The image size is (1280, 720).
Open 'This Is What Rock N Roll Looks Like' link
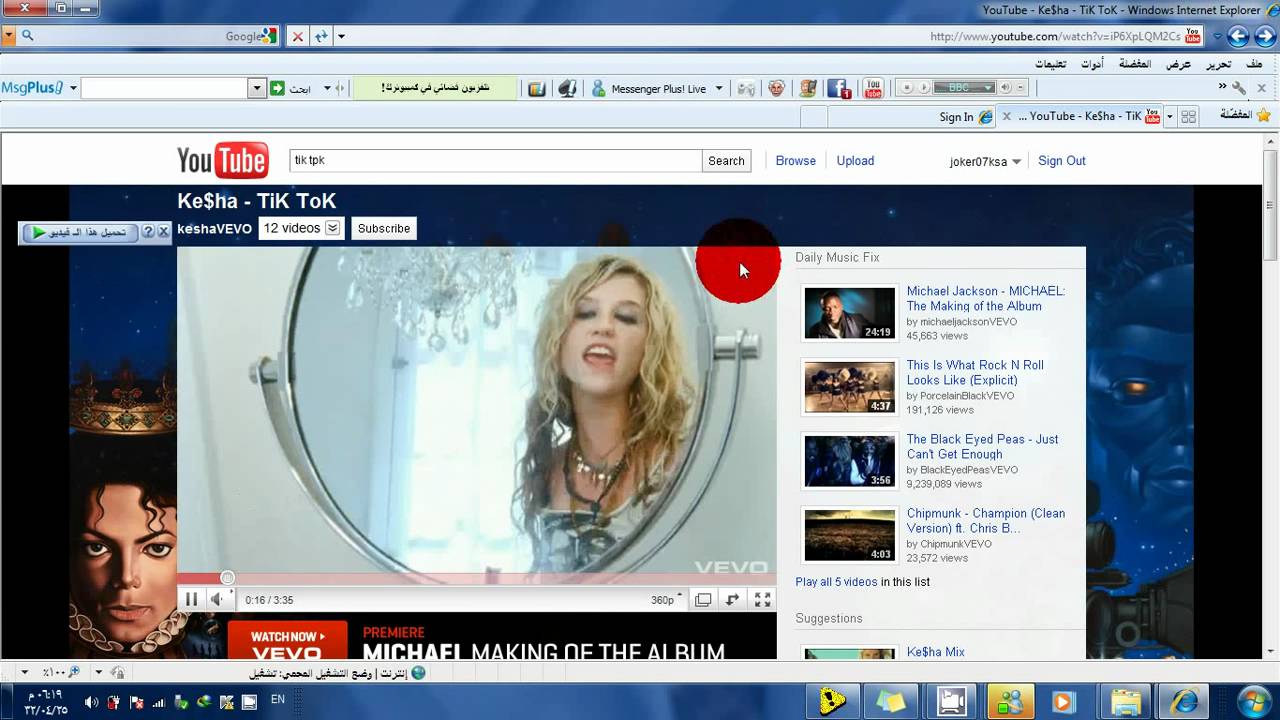click(x=975, y=372)
